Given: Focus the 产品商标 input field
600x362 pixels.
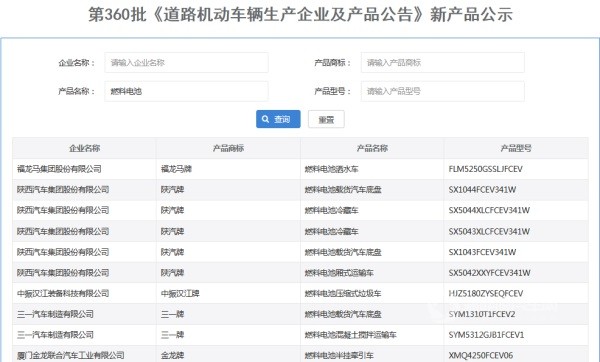Looking at the screenshot, I should (443, 63).
